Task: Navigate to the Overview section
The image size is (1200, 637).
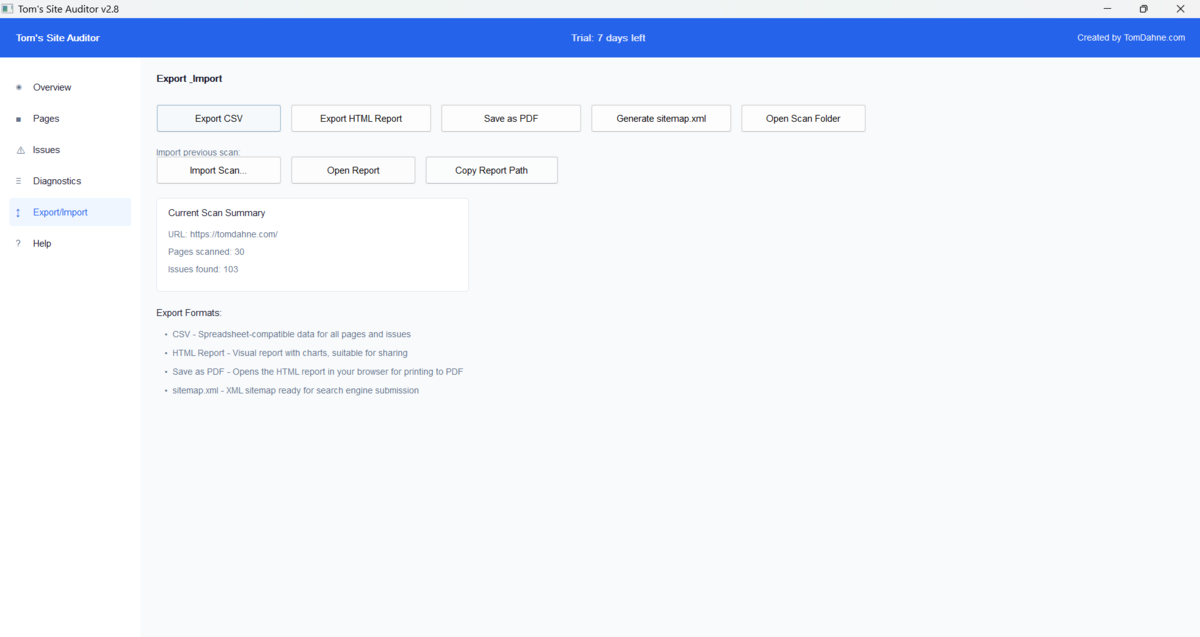Action: point(51,87)
